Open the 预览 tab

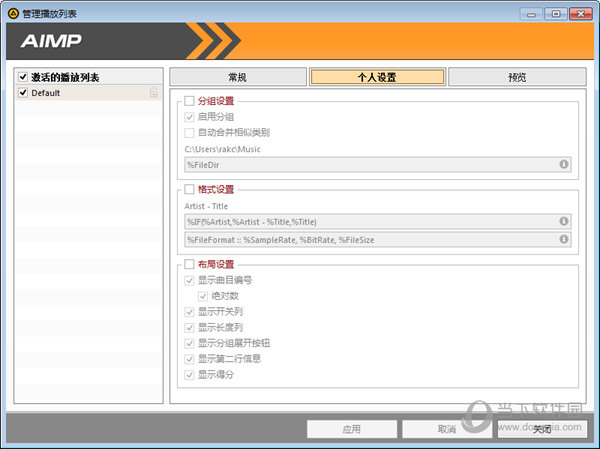point(517,77)
